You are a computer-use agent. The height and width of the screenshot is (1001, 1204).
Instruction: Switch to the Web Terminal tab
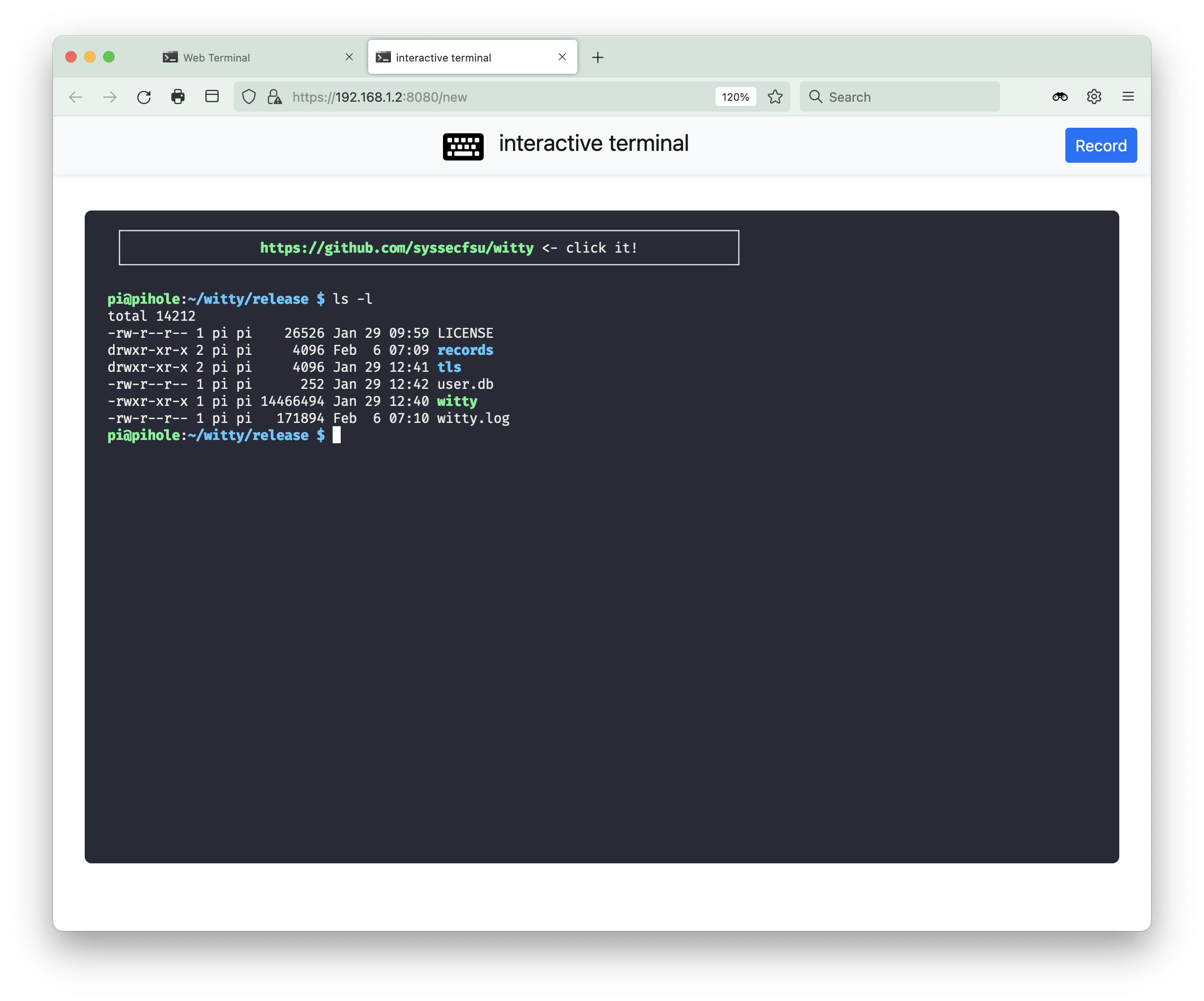[x=216, y=57]
